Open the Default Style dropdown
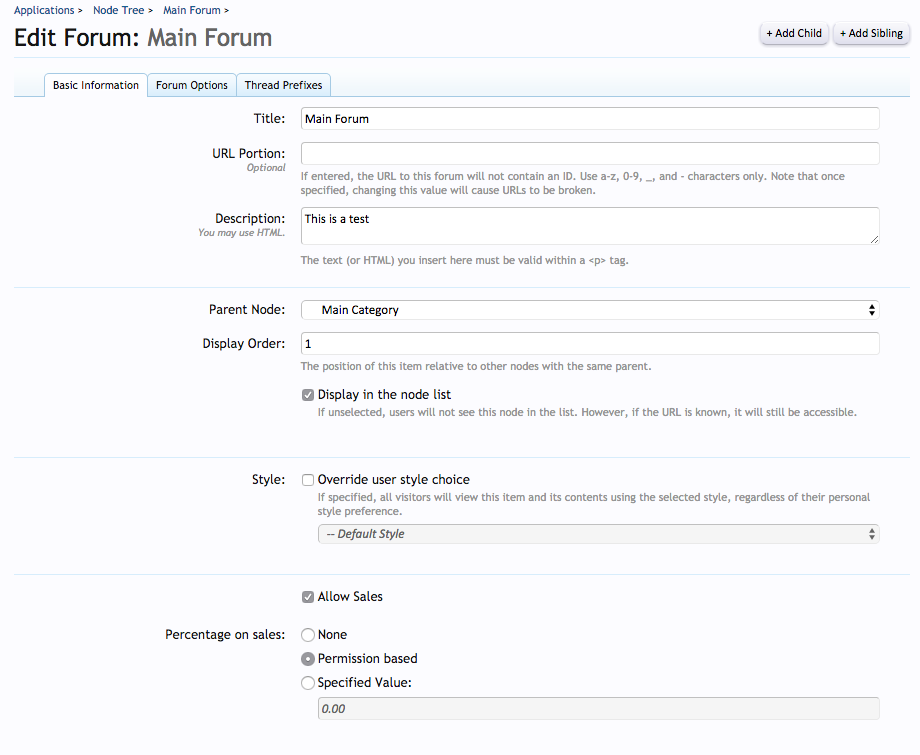Screen dimensions: 920x755 pos(598,534)
